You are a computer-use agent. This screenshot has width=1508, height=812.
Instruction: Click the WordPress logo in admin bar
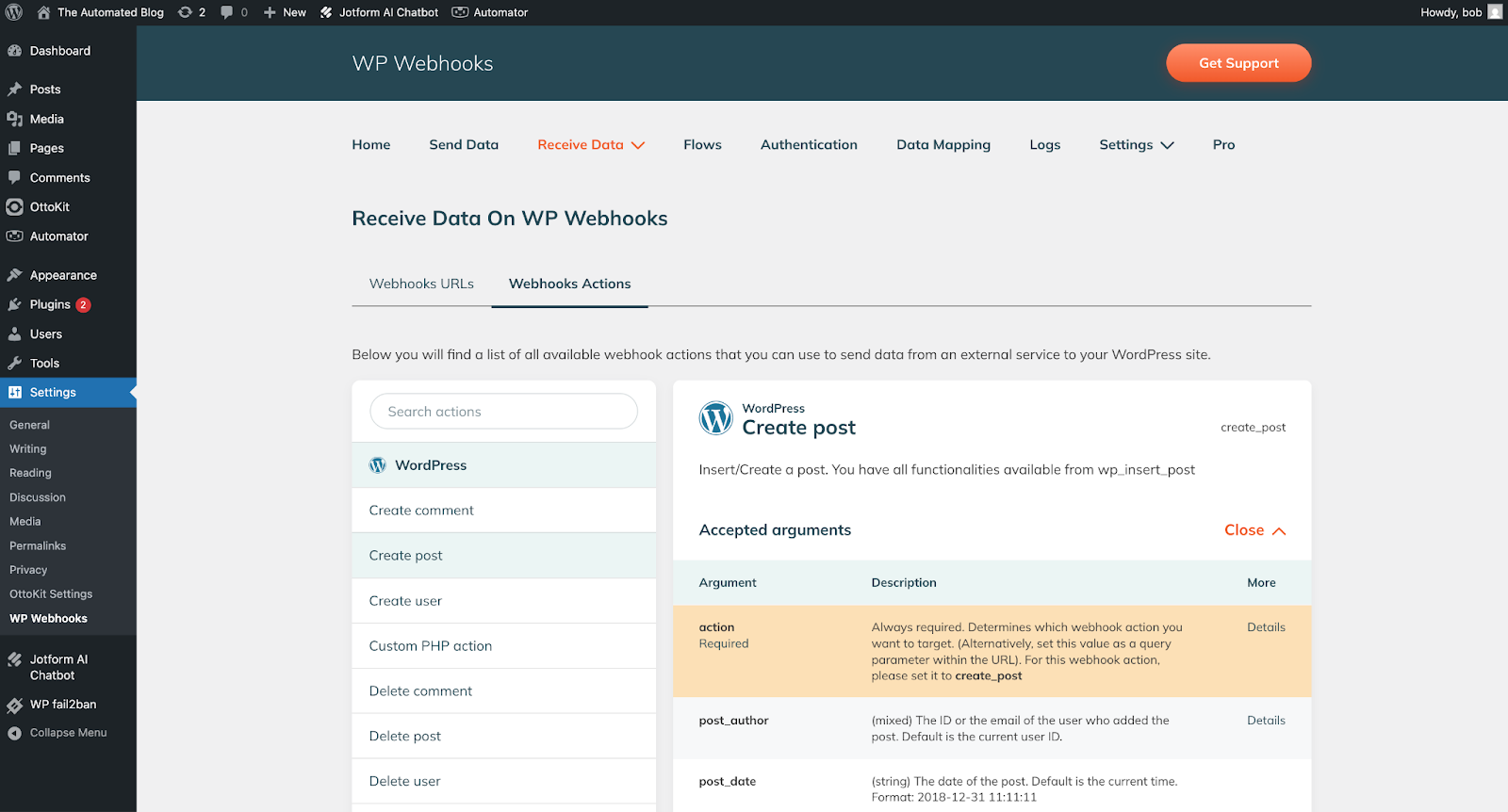[x=14, y=12]
